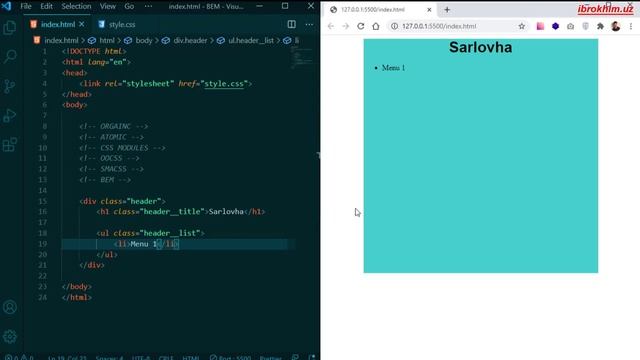Open the Extensions view
Image resolution: width=640 pixels, height=360 pixels.
[x=10, y=144]
